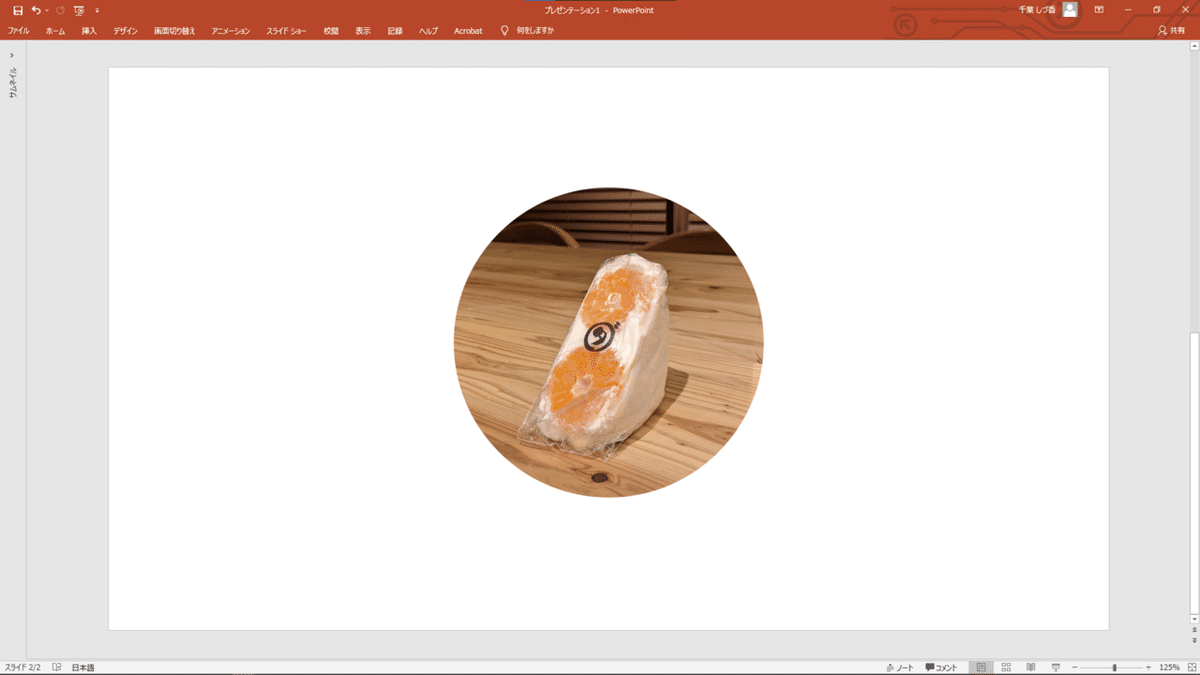Expand the サムネイル pane chevron

pyautogui.click(x=12, y=55)
